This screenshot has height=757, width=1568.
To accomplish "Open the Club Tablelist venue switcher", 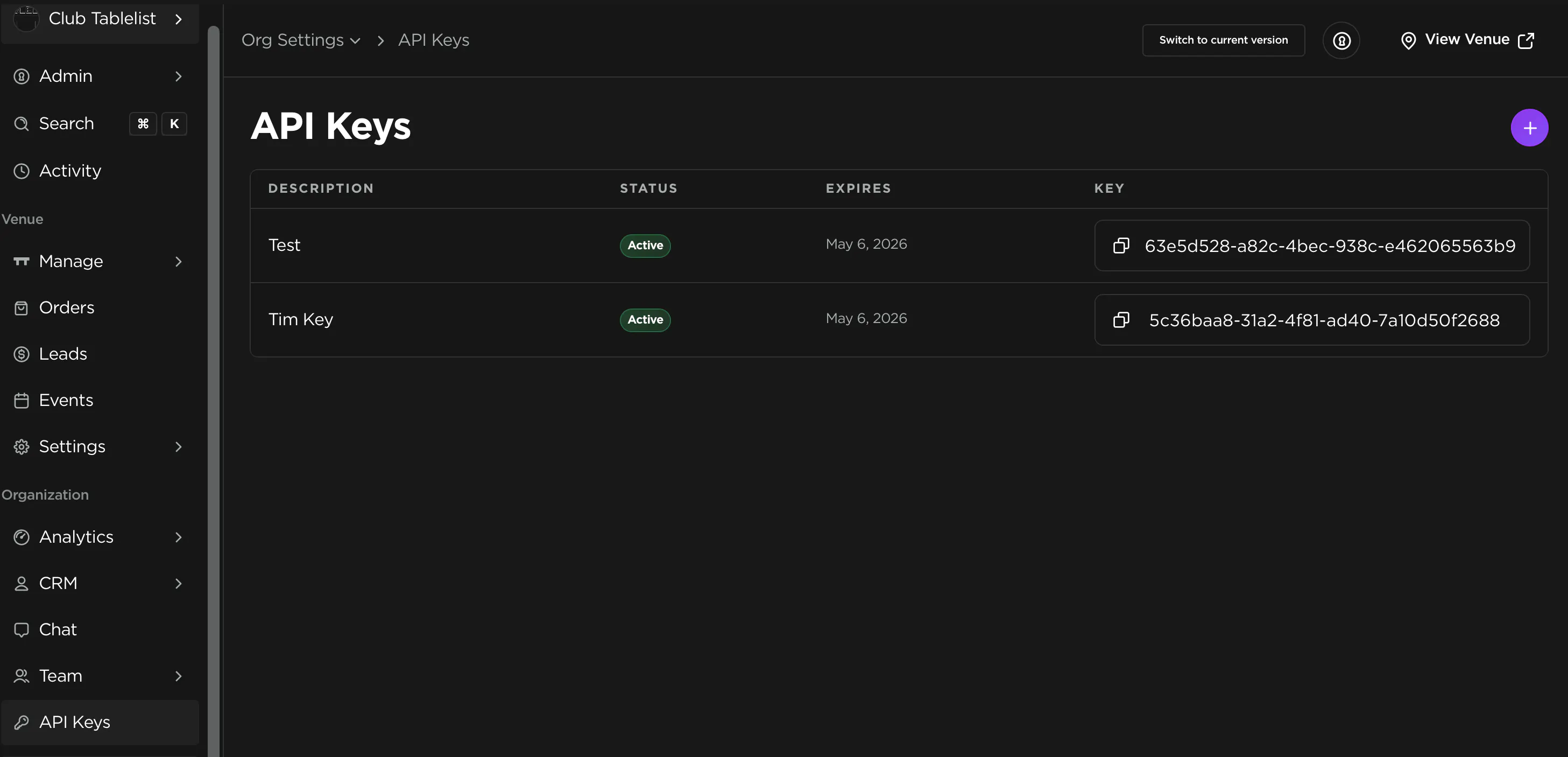I will pos(101,19).
